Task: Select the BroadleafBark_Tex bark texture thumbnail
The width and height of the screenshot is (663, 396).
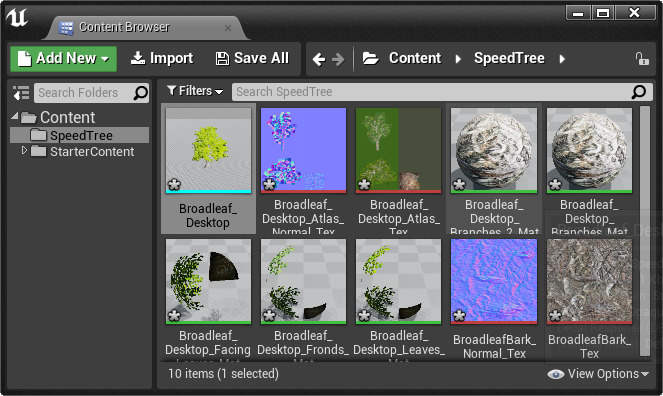Action: coord(589,281)
